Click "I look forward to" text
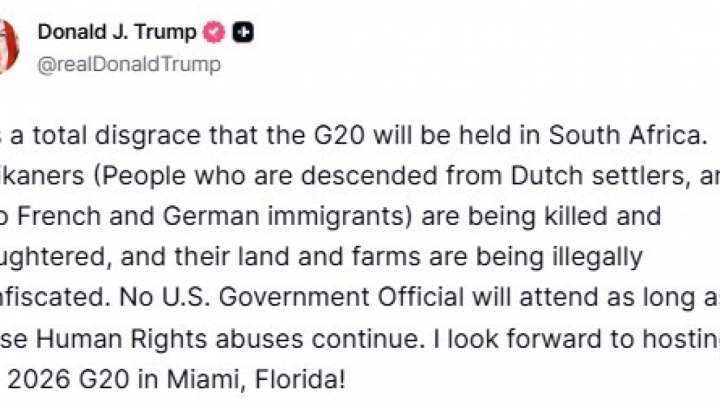 [510, 340]
